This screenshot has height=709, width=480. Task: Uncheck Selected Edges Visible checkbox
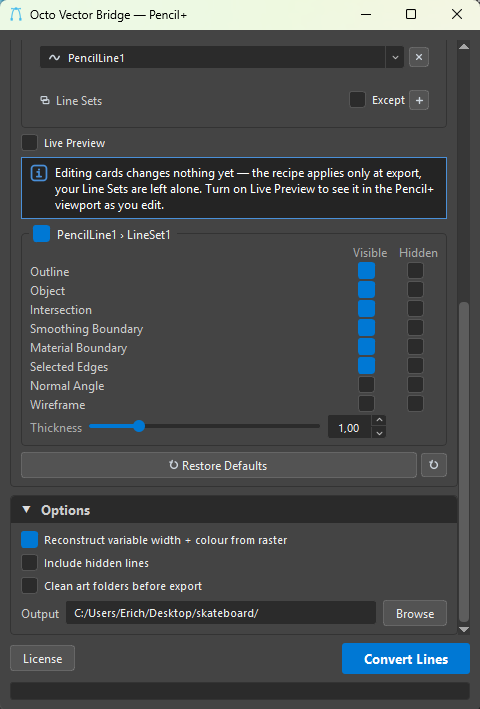click(367, 366)
